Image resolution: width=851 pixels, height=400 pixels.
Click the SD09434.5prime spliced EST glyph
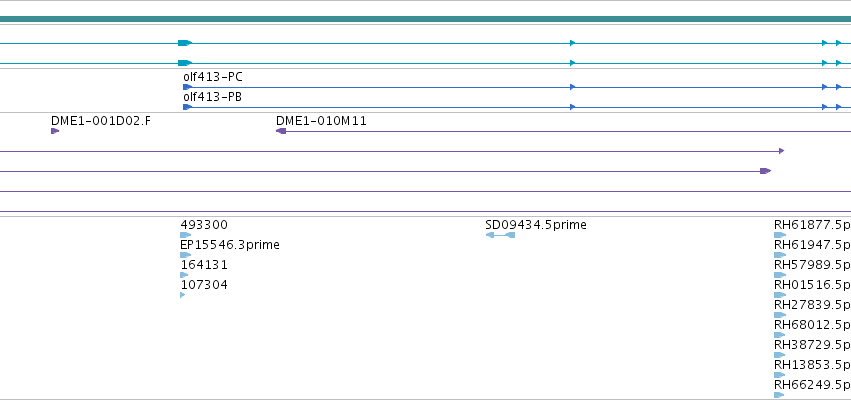tap(500, 235)
